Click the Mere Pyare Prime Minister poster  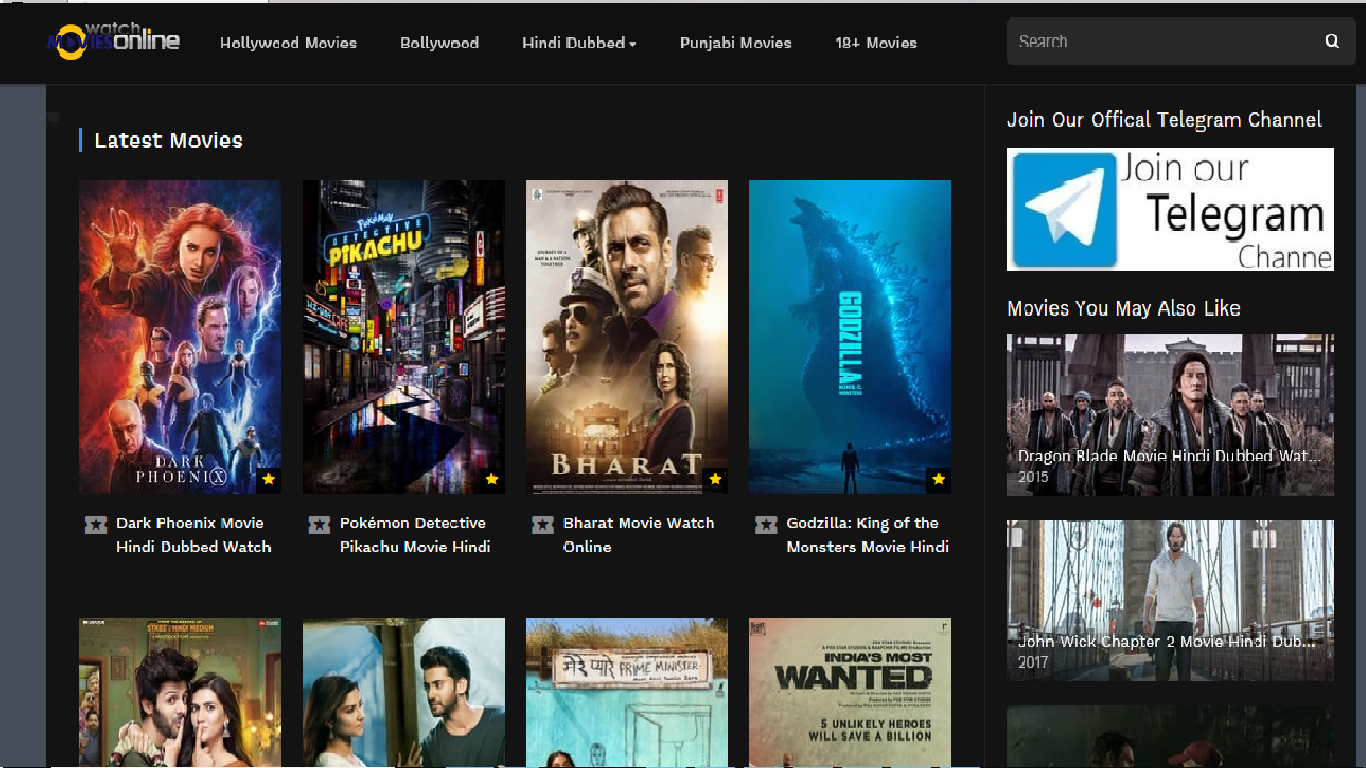tap(627, 692)
